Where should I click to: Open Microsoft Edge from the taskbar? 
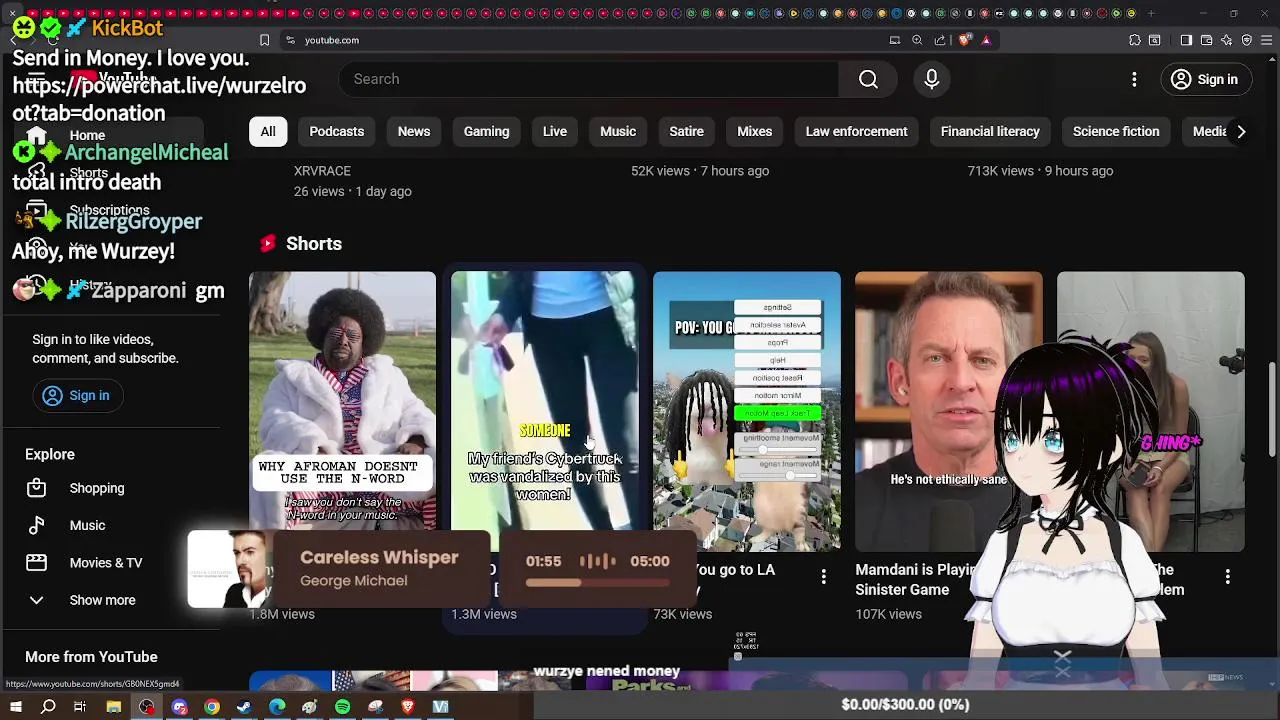pyautogui.click(x=277, y=707)
